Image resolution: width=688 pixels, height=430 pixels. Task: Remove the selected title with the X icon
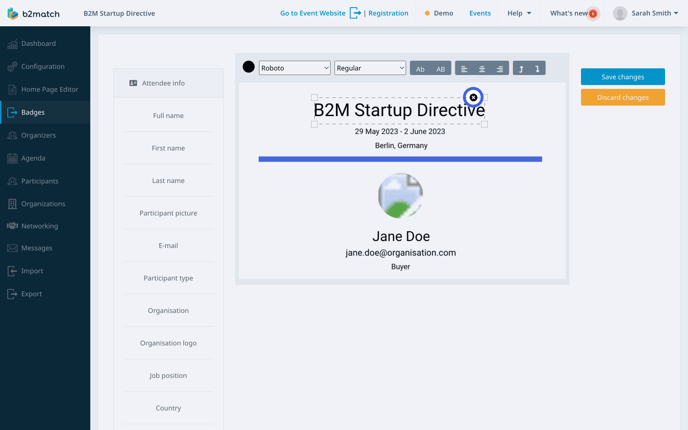pos(473,98)
